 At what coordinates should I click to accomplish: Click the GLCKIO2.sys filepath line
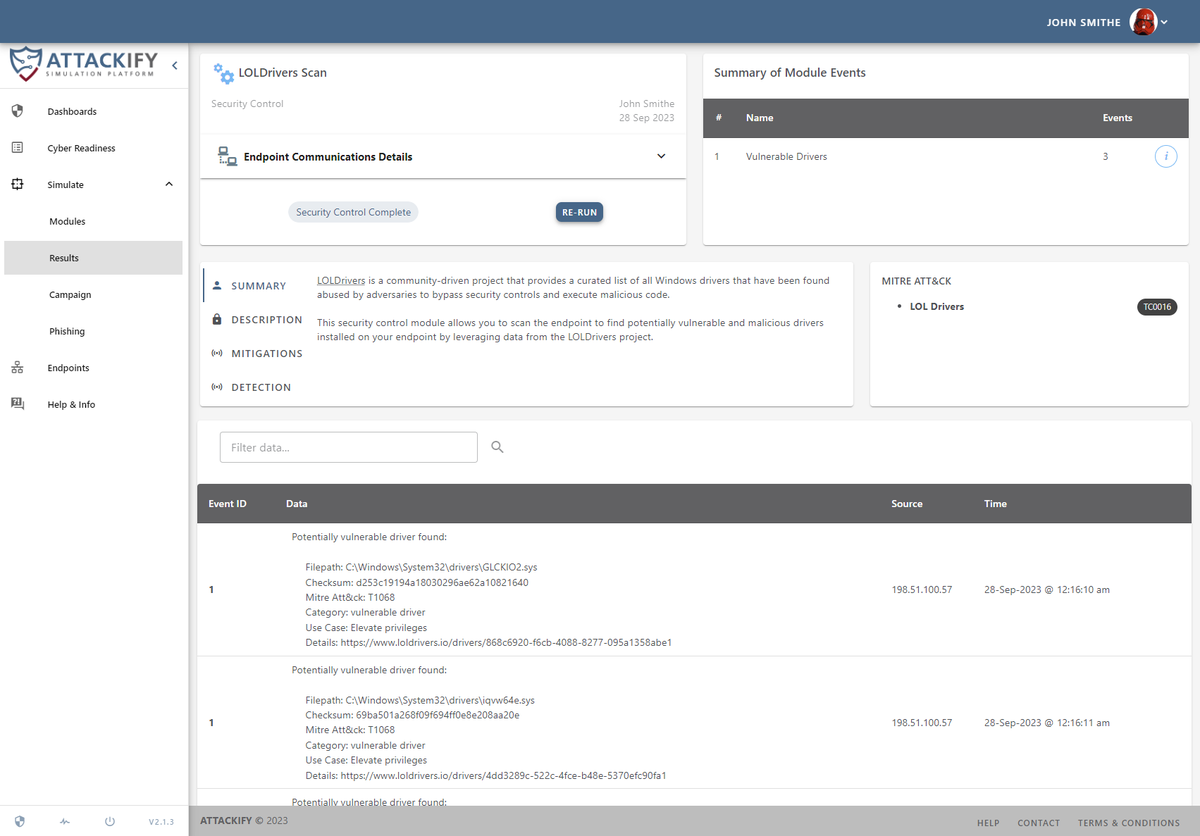421,567
